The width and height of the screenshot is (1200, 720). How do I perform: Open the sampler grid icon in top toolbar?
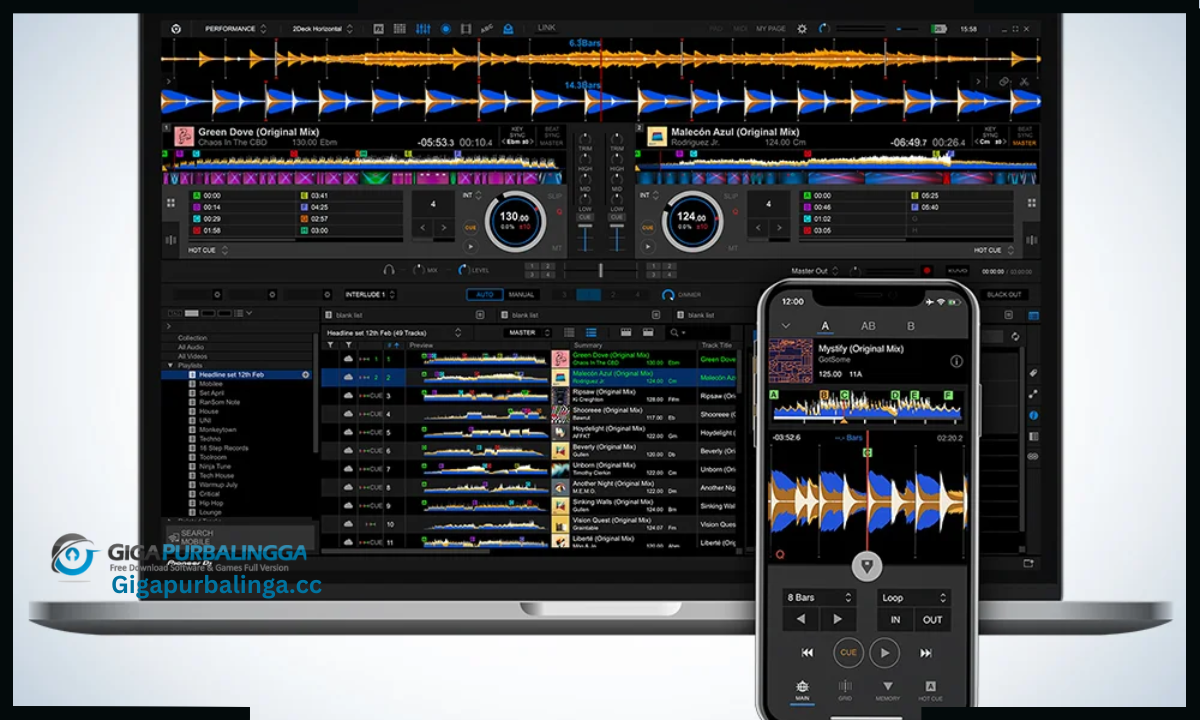pos(401,29)
